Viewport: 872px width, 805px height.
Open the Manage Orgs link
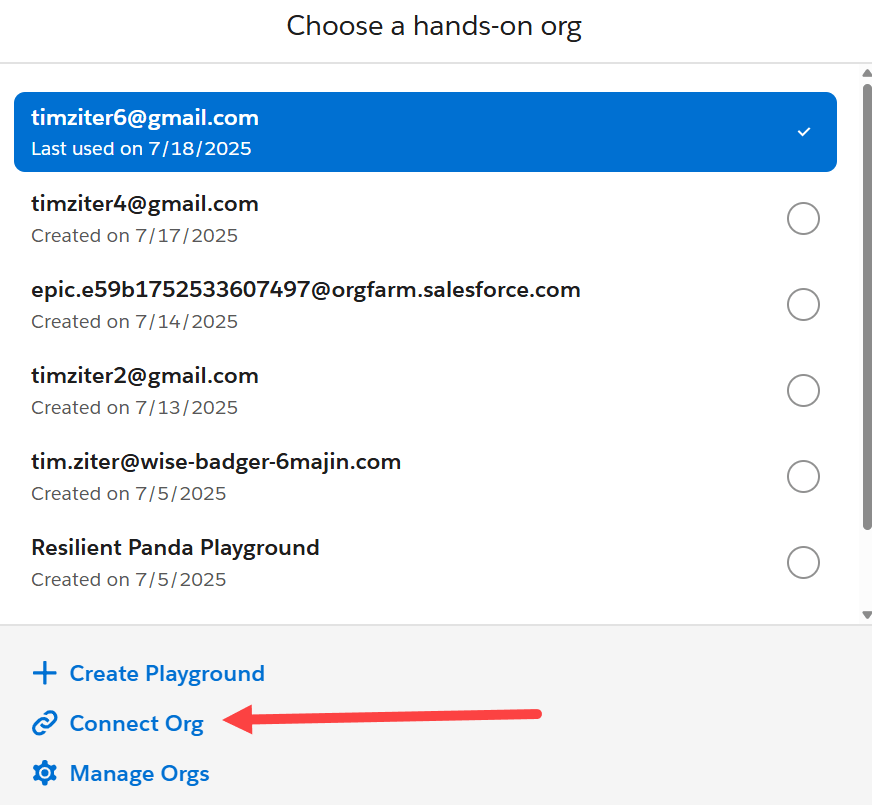click(x=139, y=773)
